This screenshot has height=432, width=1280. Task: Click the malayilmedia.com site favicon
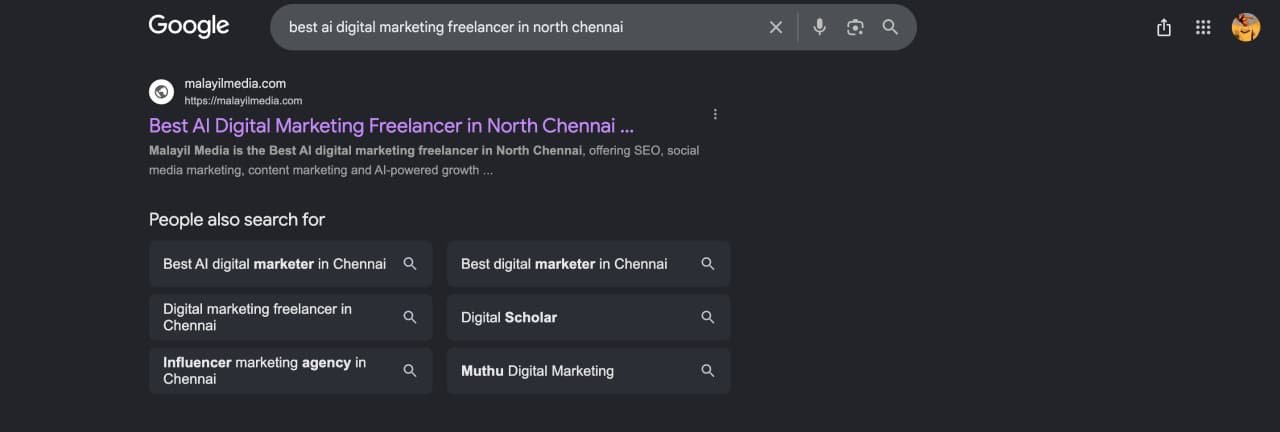coord(162,92)
